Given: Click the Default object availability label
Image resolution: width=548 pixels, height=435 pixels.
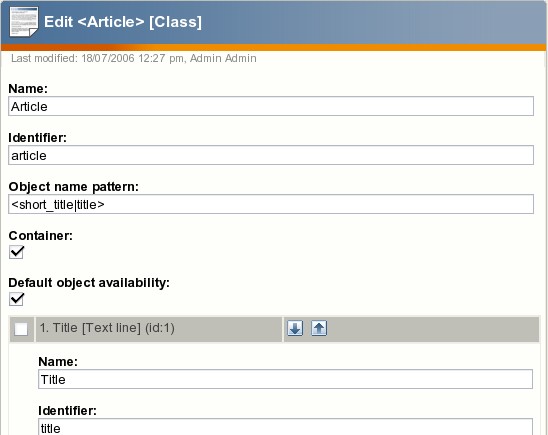Looking at the screenshot, I should (89, 283).
